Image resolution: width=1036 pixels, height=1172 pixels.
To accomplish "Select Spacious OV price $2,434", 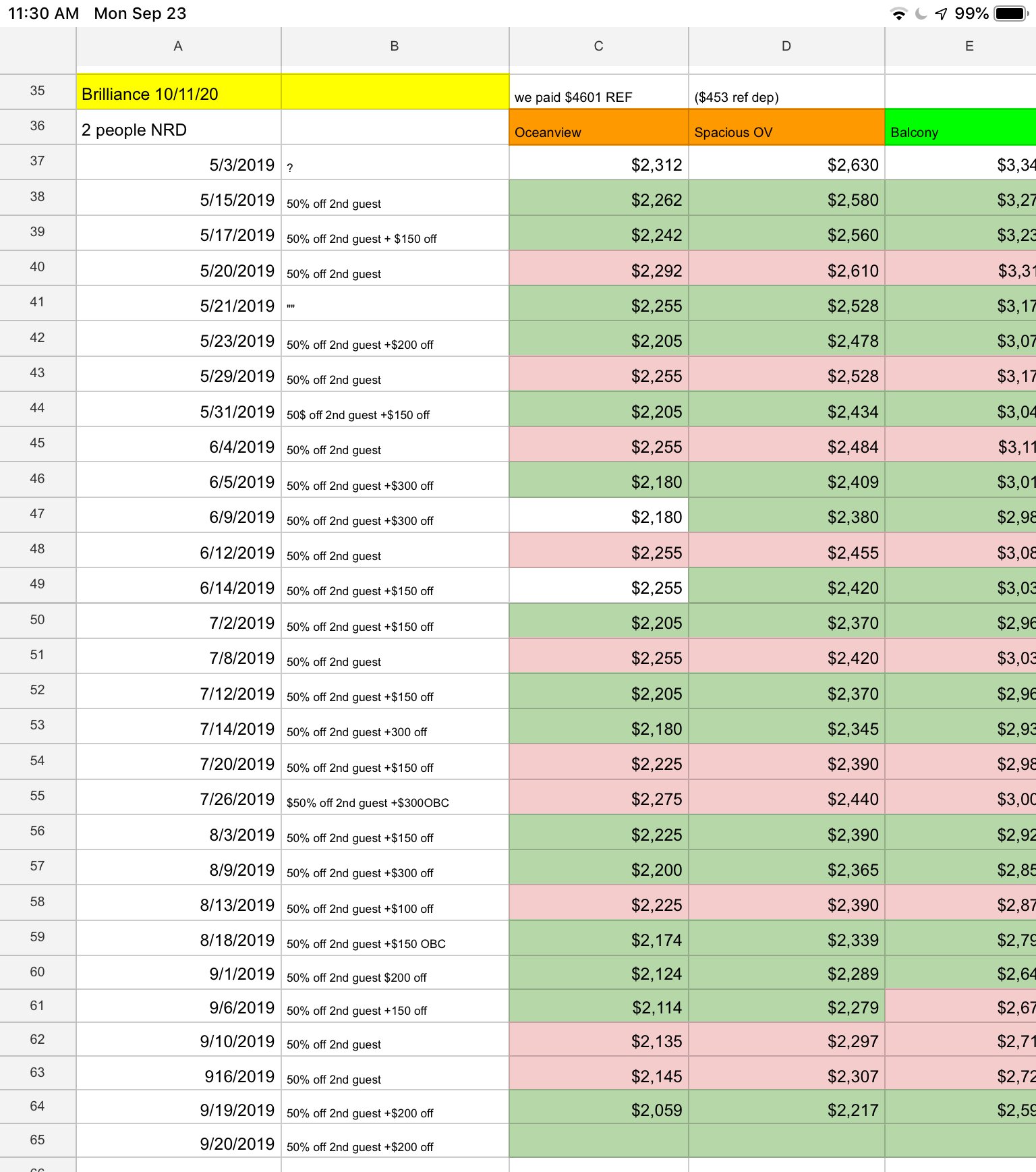I will [786, 409].
